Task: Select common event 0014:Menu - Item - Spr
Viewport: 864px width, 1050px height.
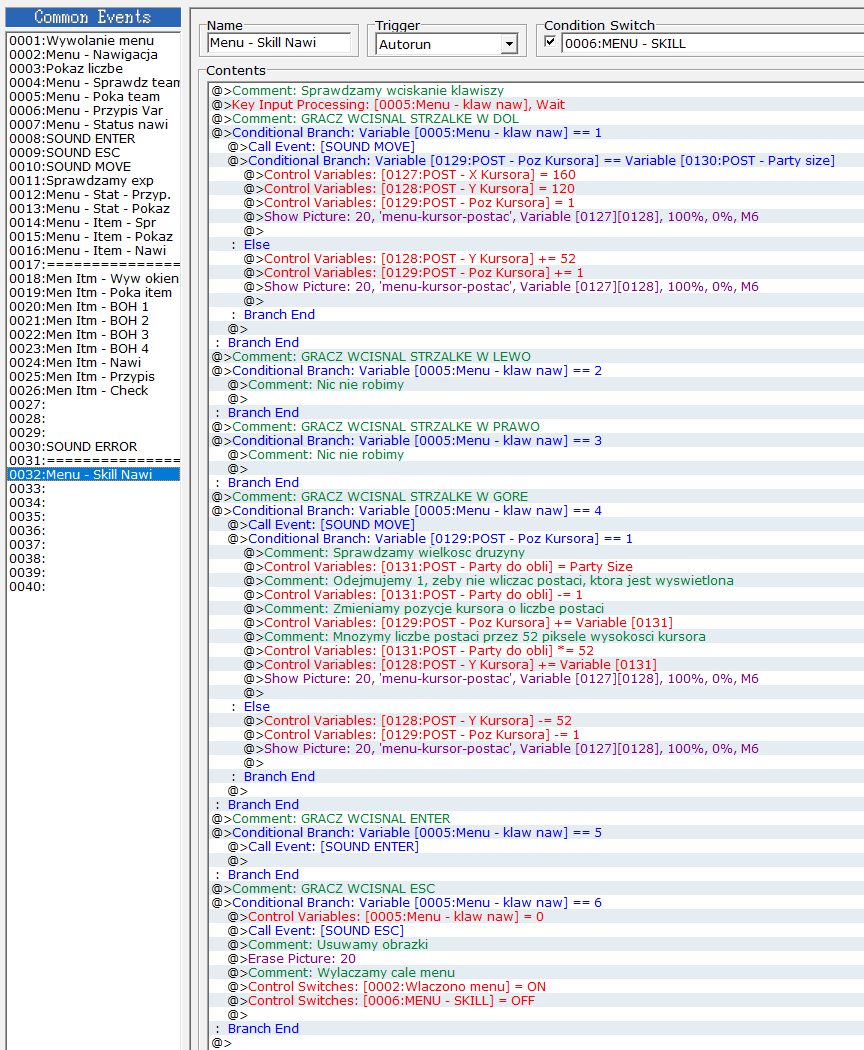Action: coord(93,223)
